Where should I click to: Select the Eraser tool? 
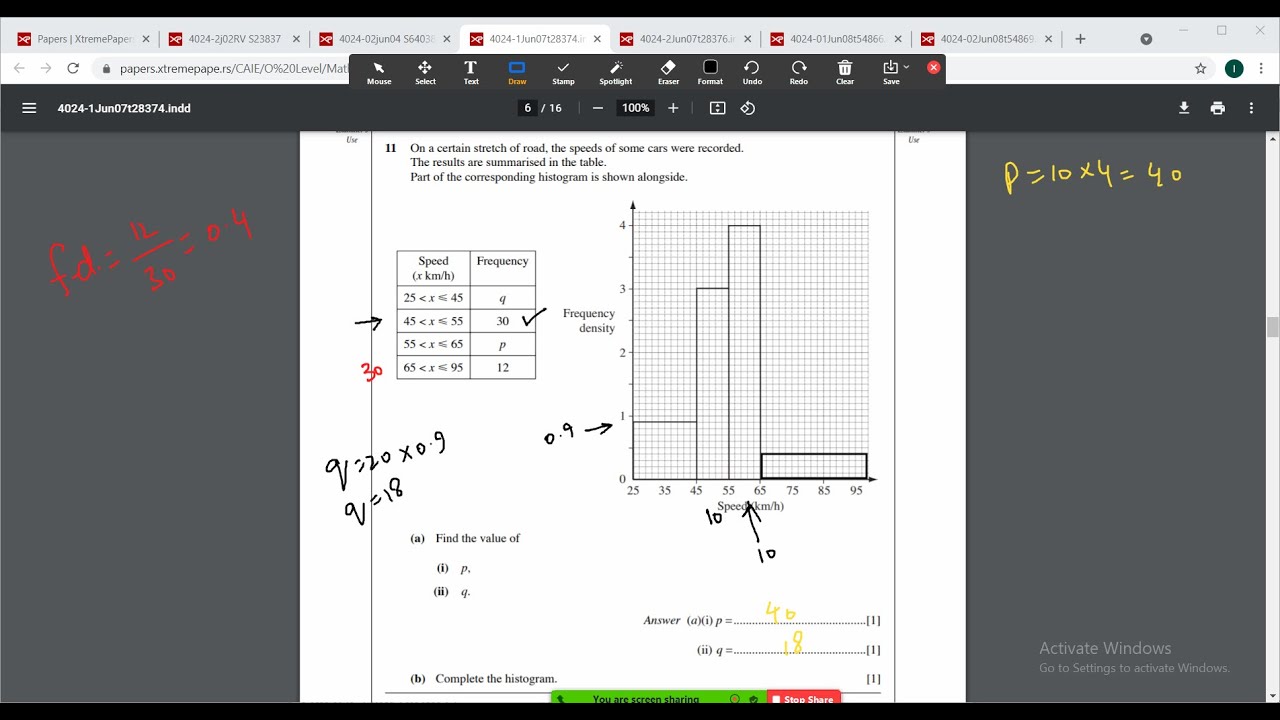[x=668, y=72]
